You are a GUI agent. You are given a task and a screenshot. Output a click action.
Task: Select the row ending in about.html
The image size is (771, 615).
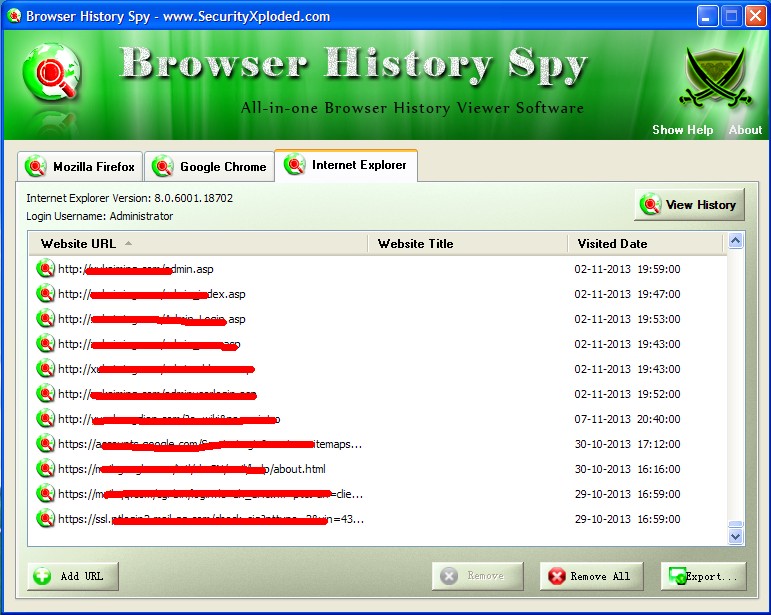click(377, 469)
